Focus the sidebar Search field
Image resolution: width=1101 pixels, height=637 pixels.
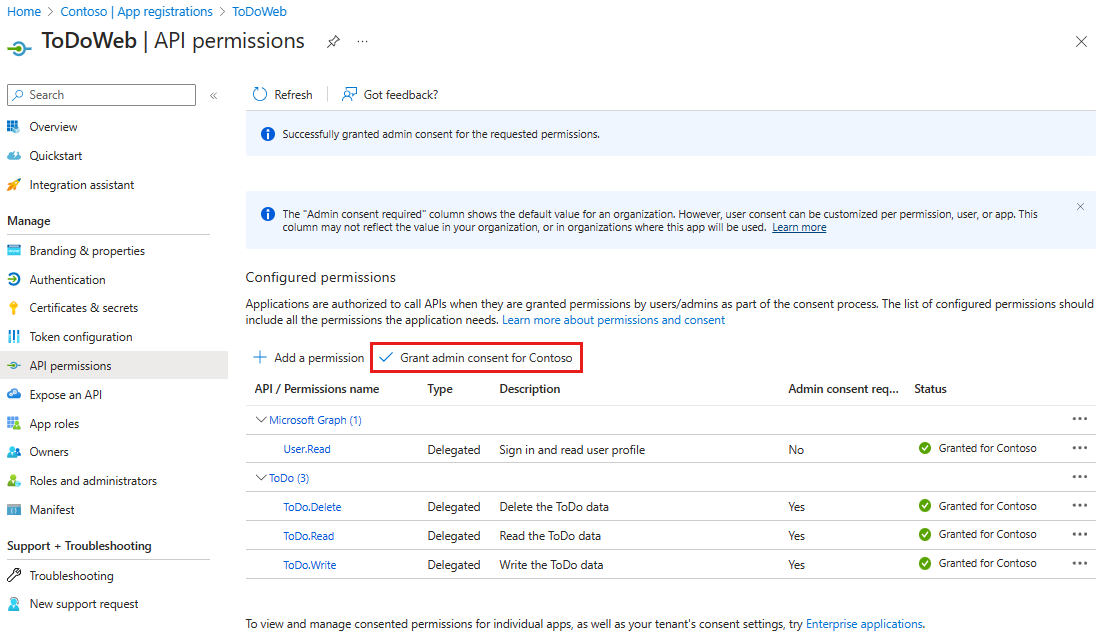[x=101, y=95]
